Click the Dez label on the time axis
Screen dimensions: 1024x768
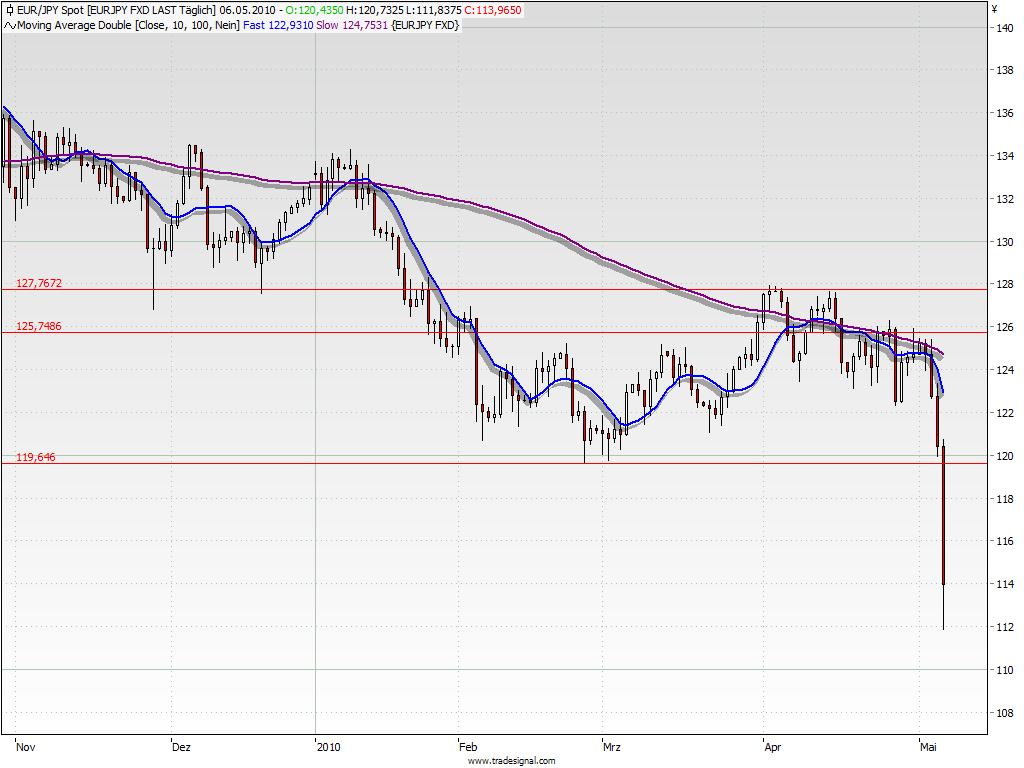coord(181,747)
